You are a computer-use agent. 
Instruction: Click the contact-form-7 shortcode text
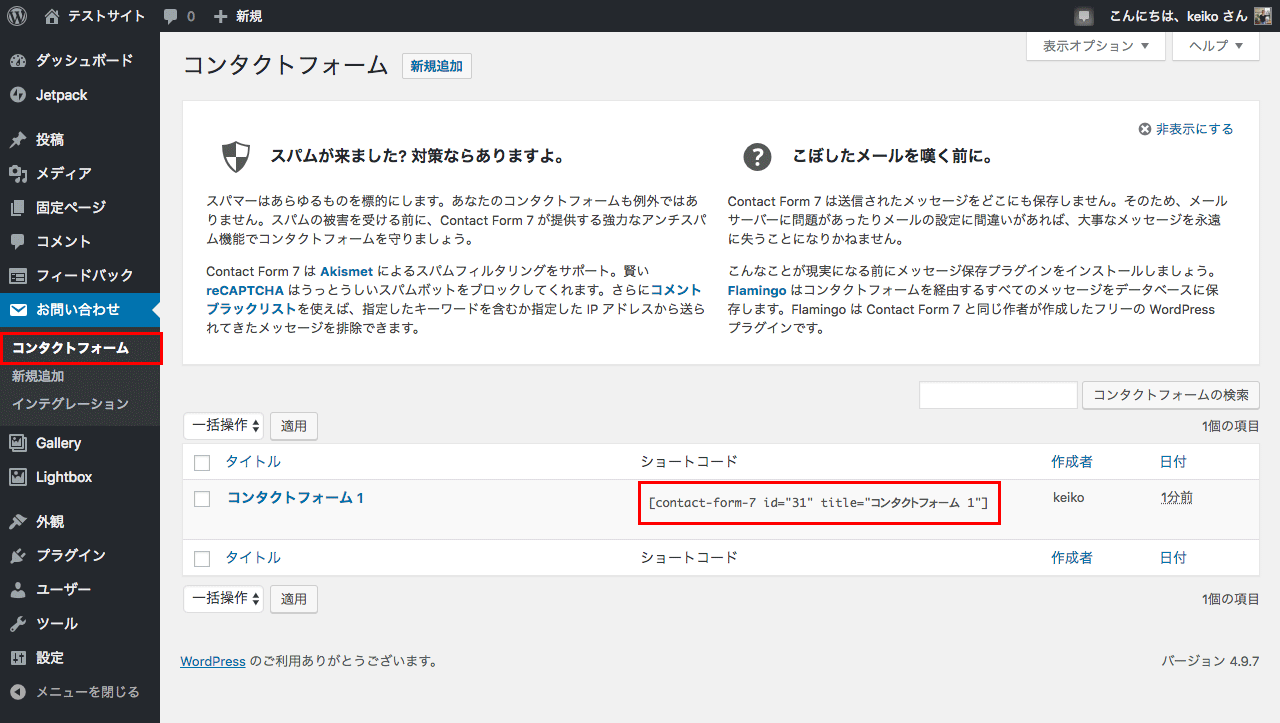(x=819, y=503)
